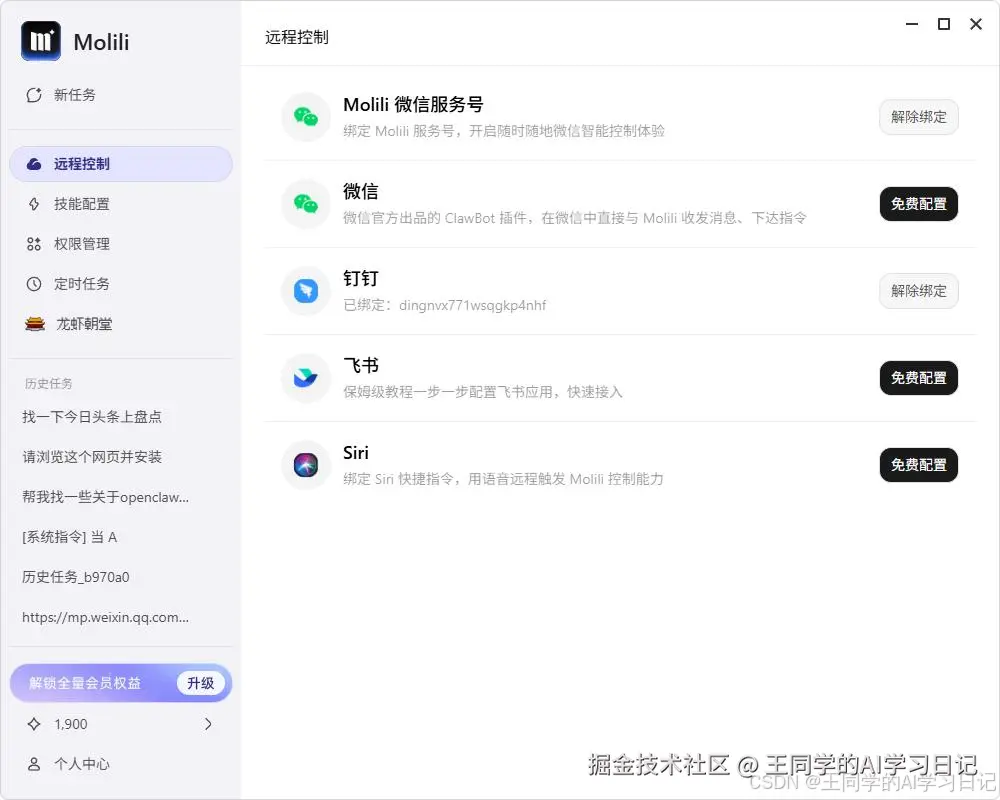Image resolution: width=1000 pixels, height=800 pixels.
Task: Click the 飞书 title text
Action: (x=361, y=366)
